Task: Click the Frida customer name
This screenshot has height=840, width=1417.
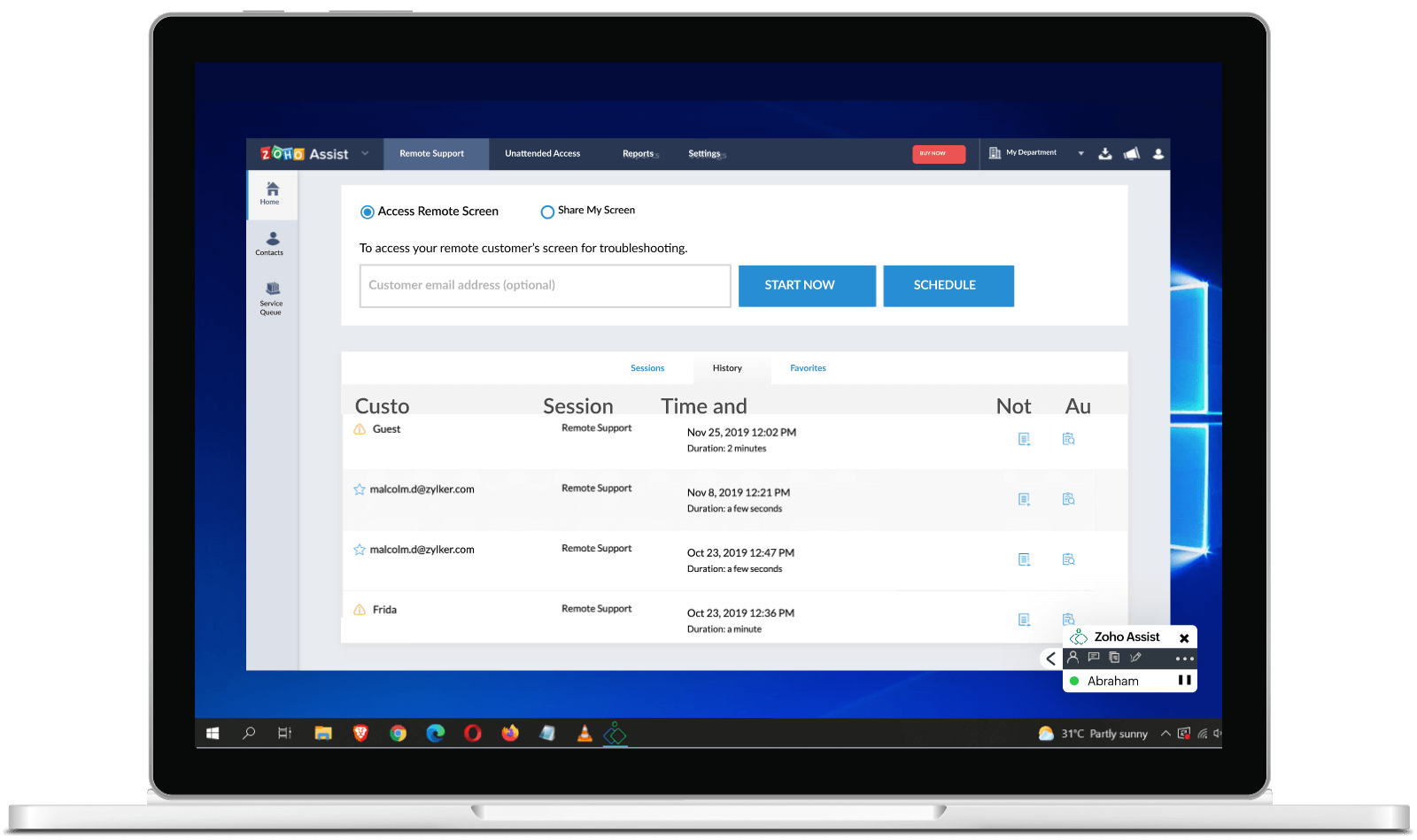Action: pyautogui.click(x=385, y=610)
